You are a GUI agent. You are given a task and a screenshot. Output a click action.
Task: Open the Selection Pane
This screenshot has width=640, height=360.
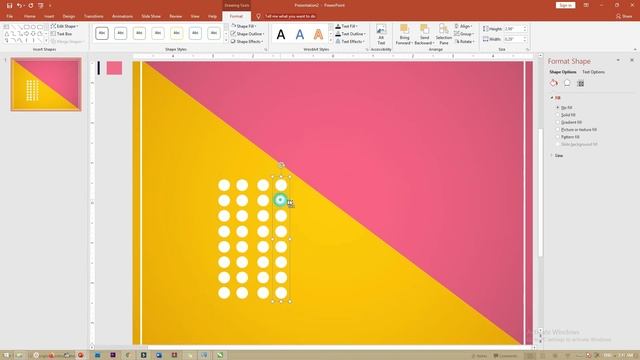click(444, 35)
